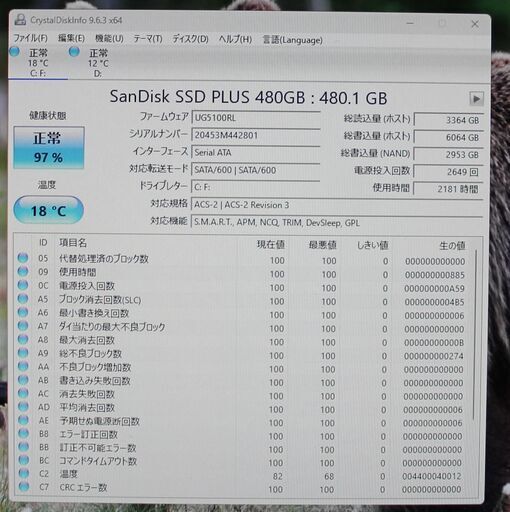Click the blue status orb for C: F: disk
510x512 pixels.
click(15, 52)
